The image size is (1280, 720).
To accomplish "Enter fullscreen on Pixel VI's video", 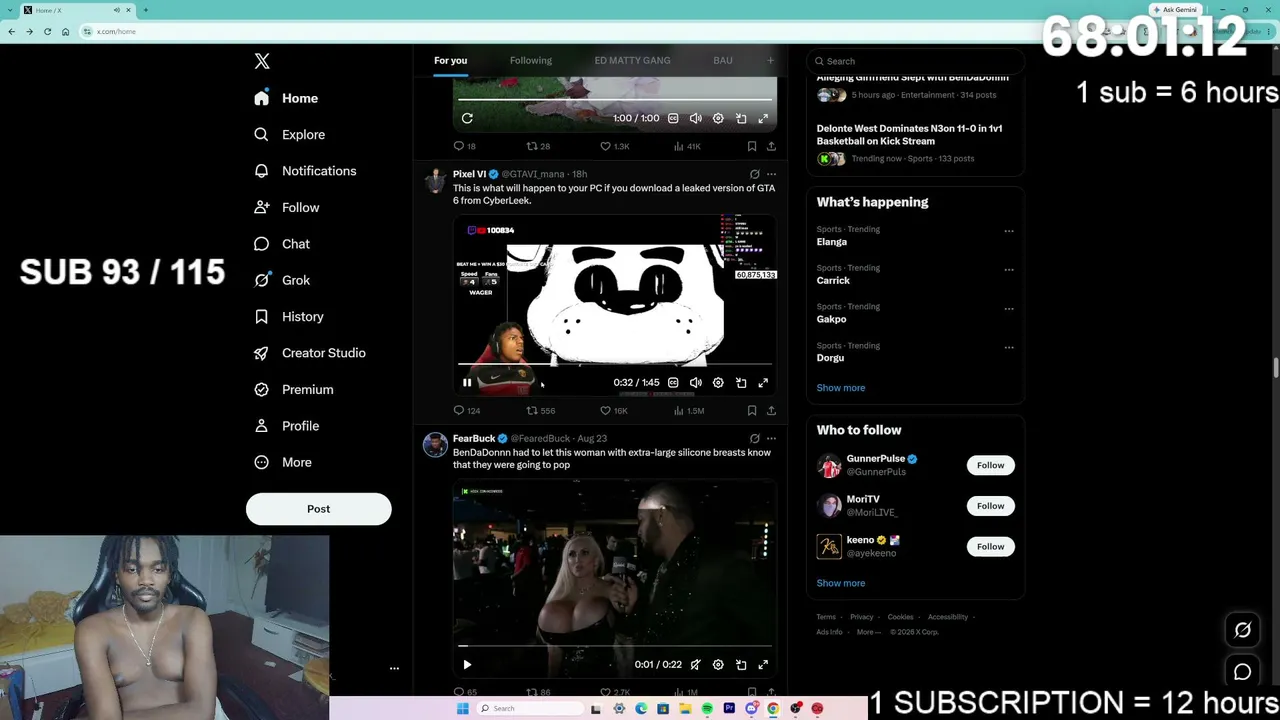I will pyautogui.click(x=763, y=382).
